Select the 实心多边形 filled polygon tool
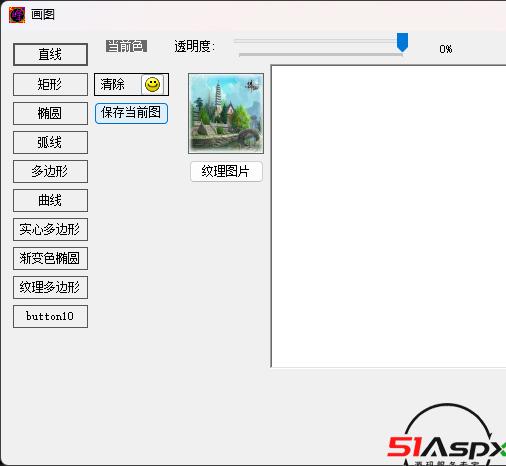Viewport: 506px width, 466px height. tap(50, 229)
